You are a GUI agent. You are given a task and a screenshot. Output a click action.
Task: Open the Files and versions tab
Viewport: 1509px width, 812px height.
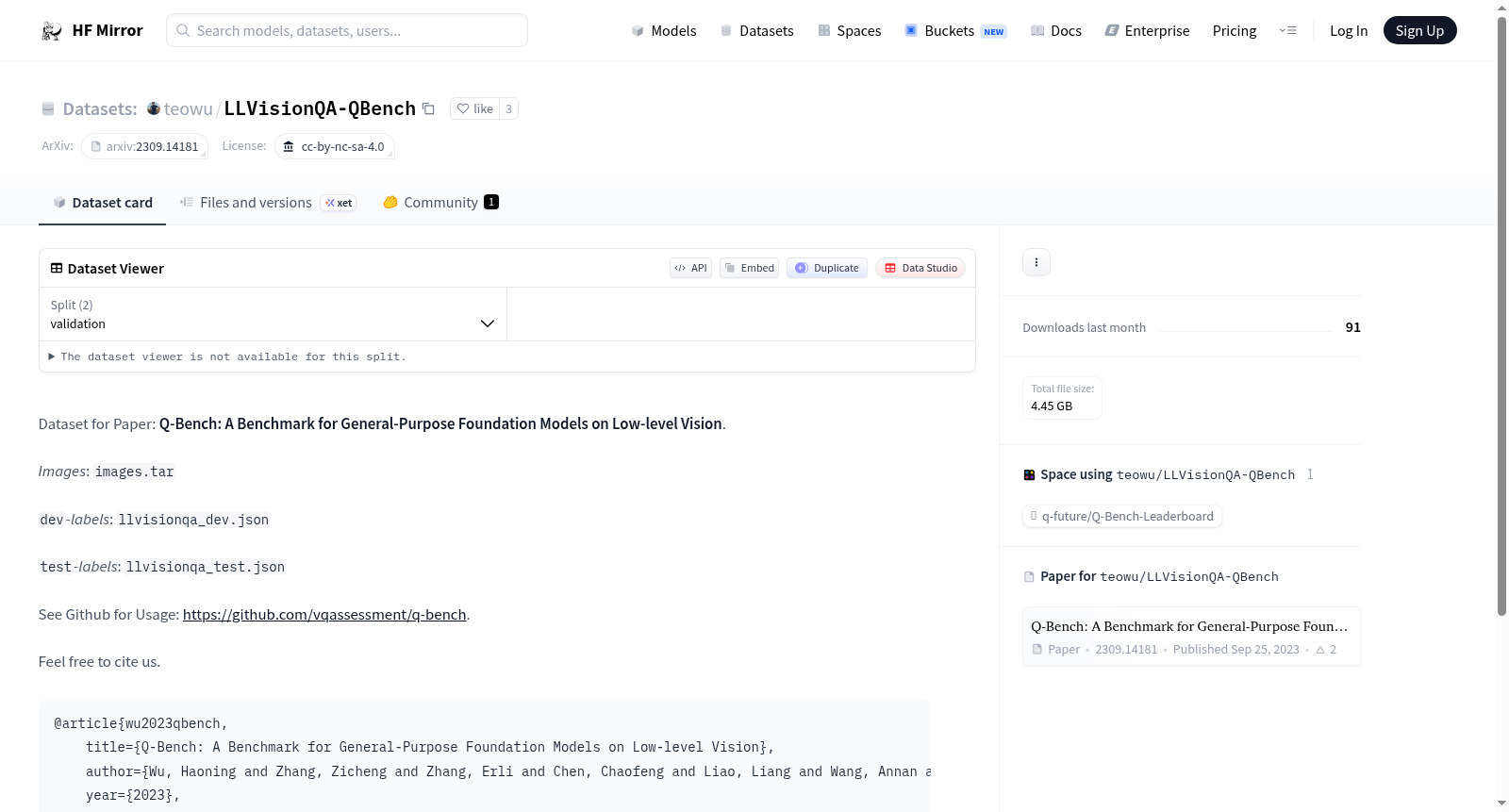(x=268, y=203)
